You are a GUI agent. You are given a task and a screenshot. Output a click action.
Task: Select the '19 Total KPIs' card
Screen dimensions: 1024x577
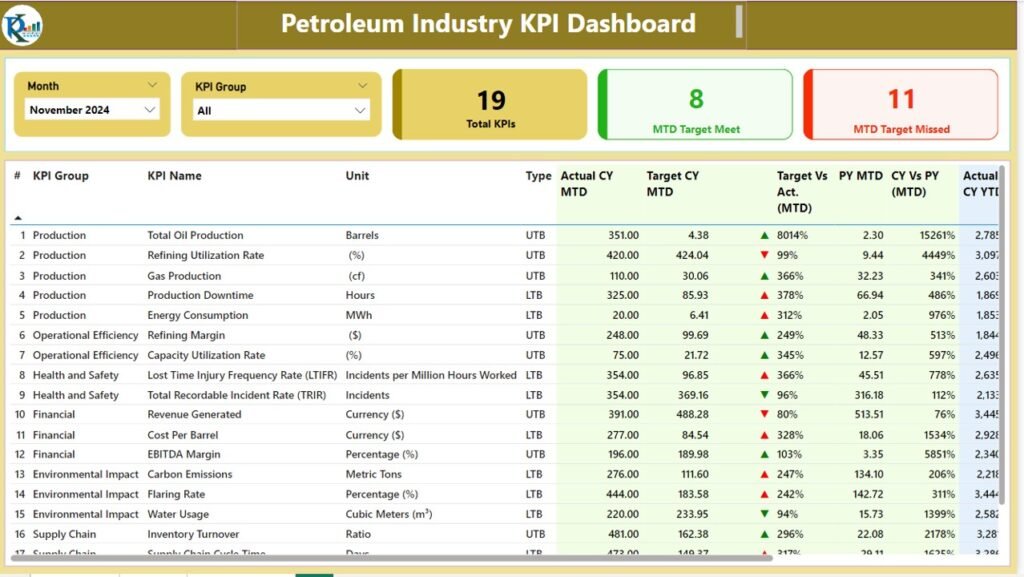(x=489, y=102)
